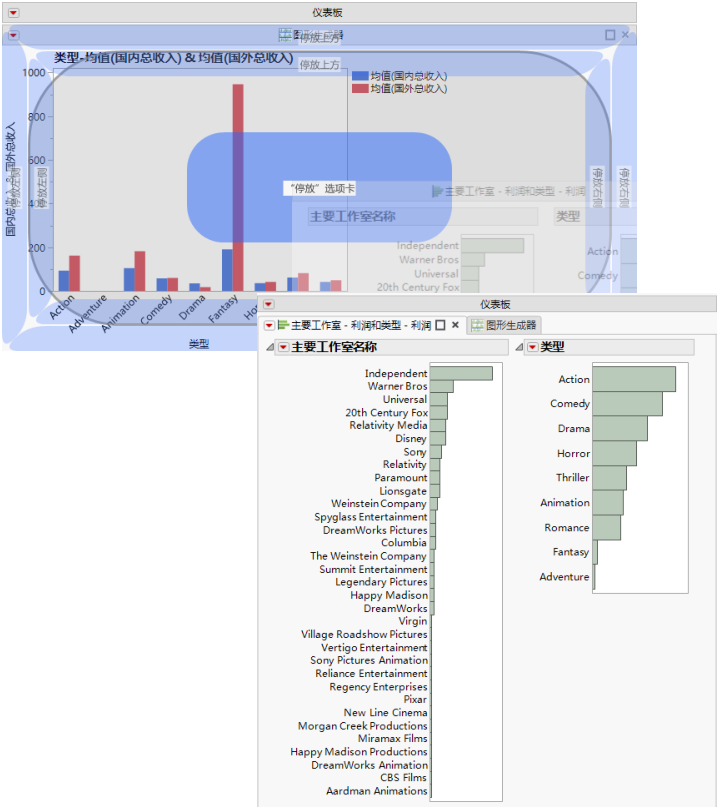Select the Warner Bros histogram bar
Viewport: 719px width, 809px height.
442,386
